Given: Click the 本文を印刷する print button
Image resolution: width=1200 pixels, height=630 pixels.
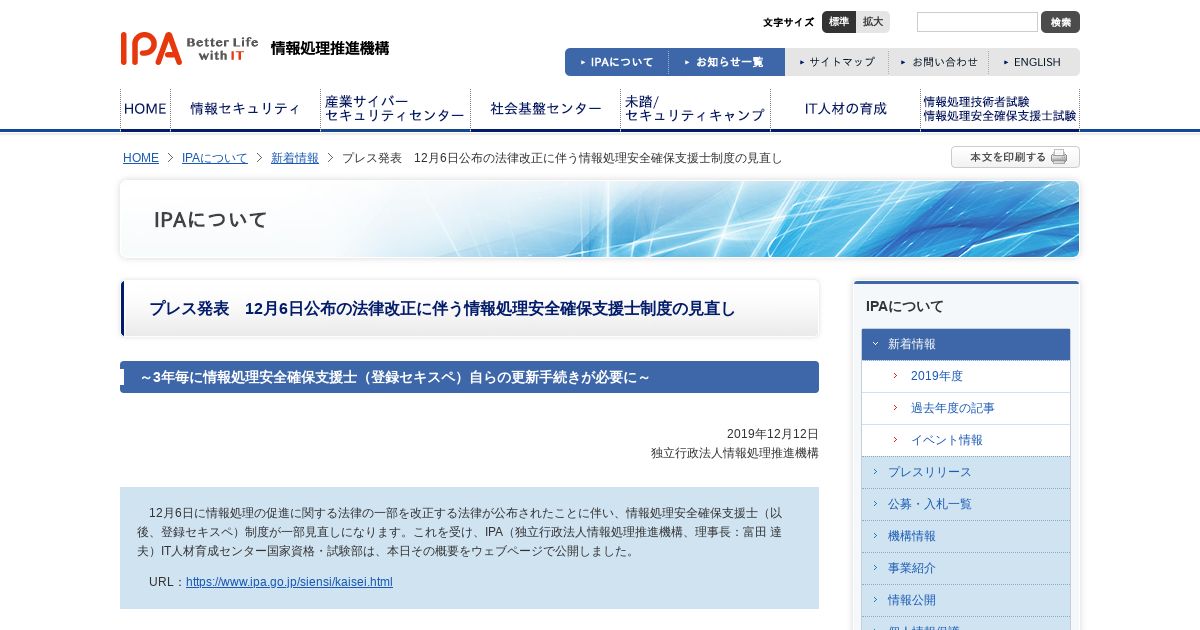Looking at the screenshot, I should (1015, 157).
